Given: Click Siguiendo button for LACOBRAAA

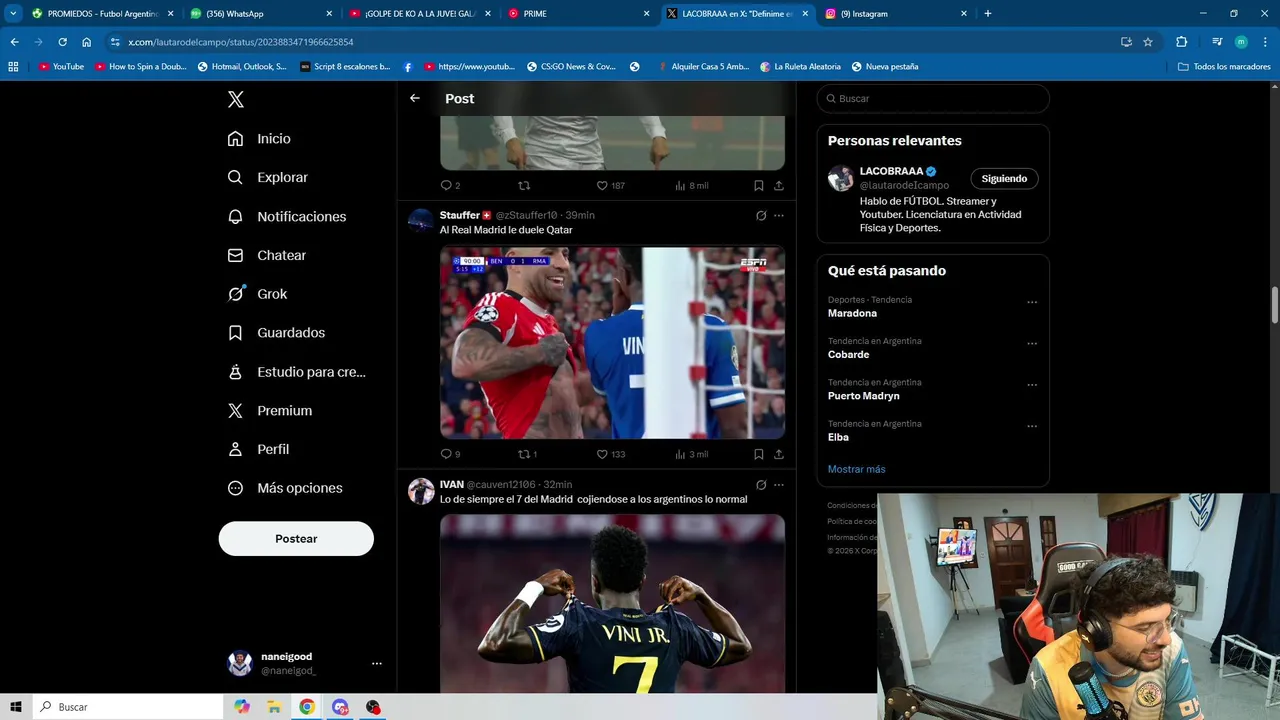Looking at the screenshot, I should tap(1004, 179).
